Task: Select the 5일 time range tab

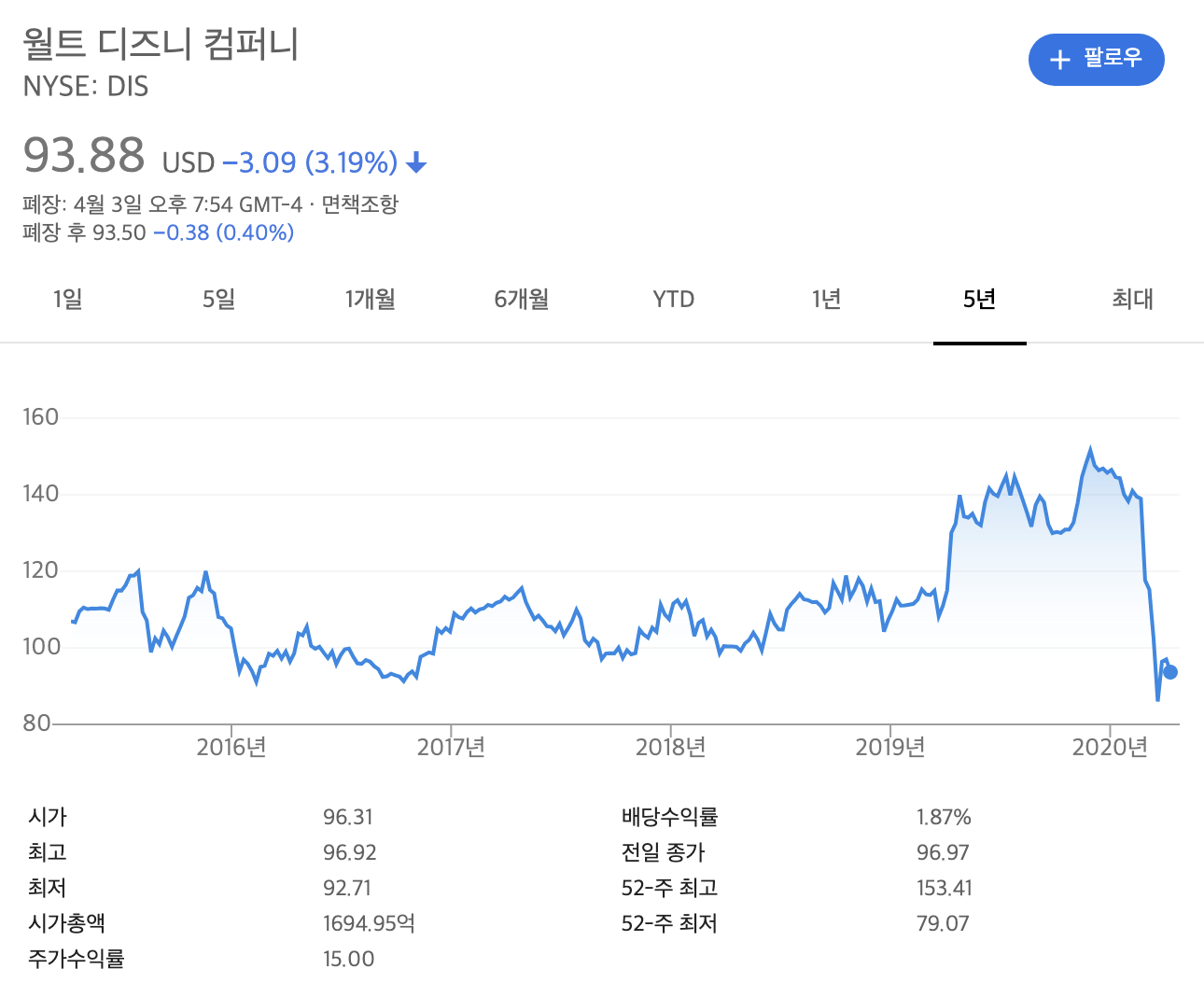Action: [x=219, y=299]
